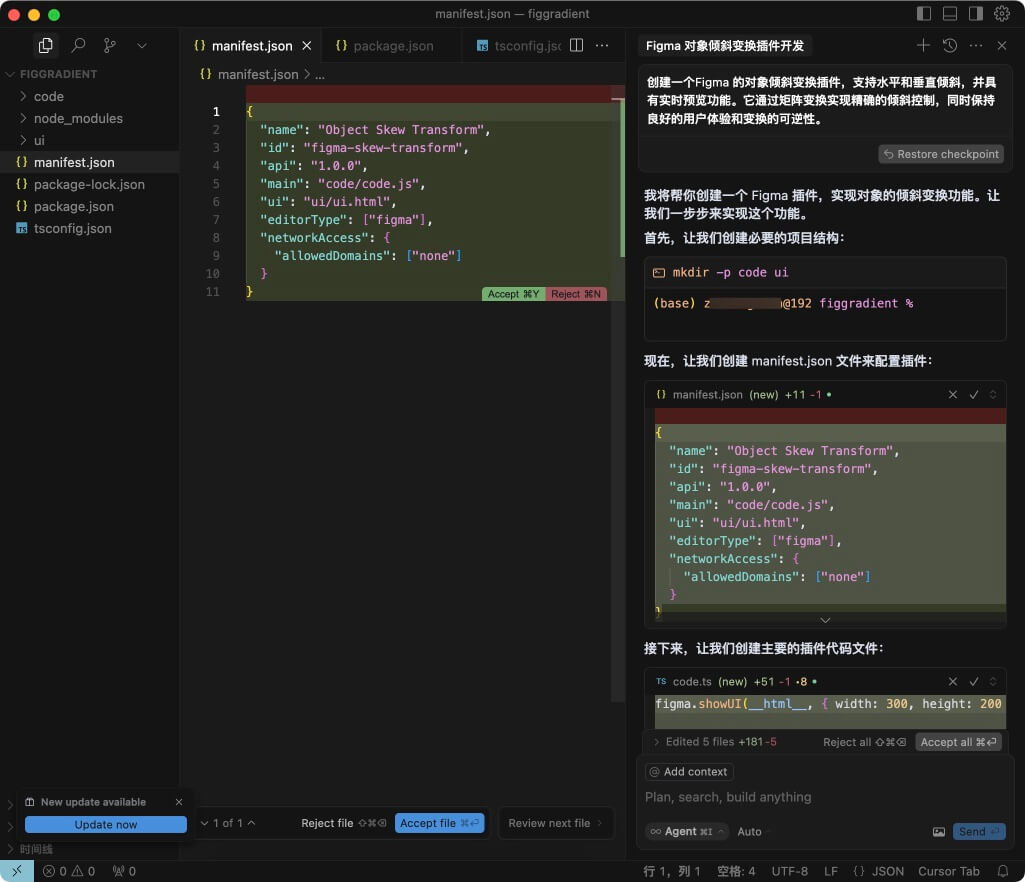
Task: Click the notifications bell icon
Action: (1003, 871)
